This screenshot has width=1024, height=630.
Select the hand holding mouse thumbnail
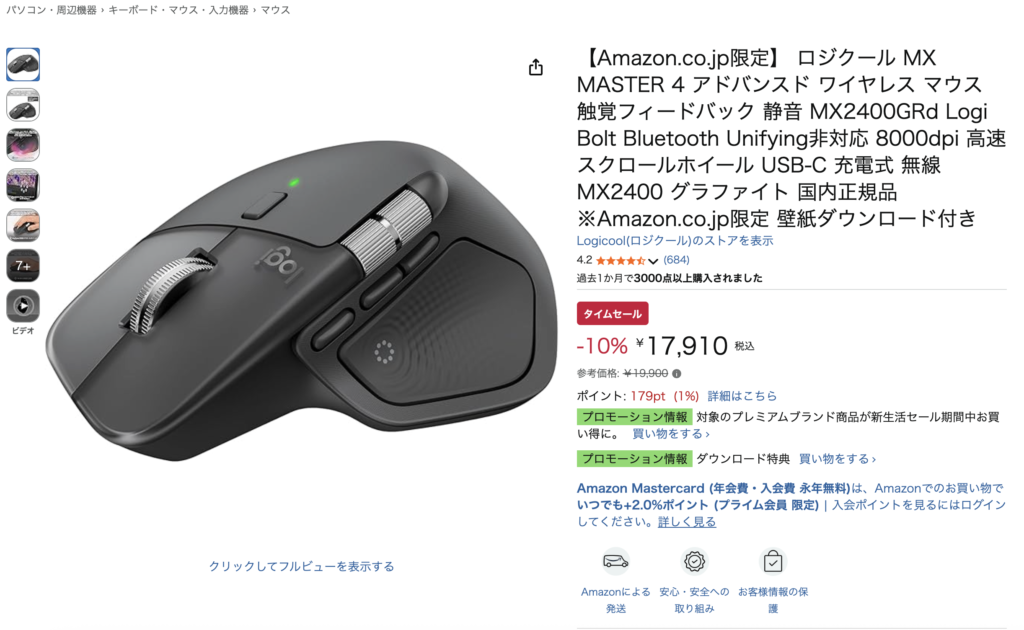(x=23, y=225)
